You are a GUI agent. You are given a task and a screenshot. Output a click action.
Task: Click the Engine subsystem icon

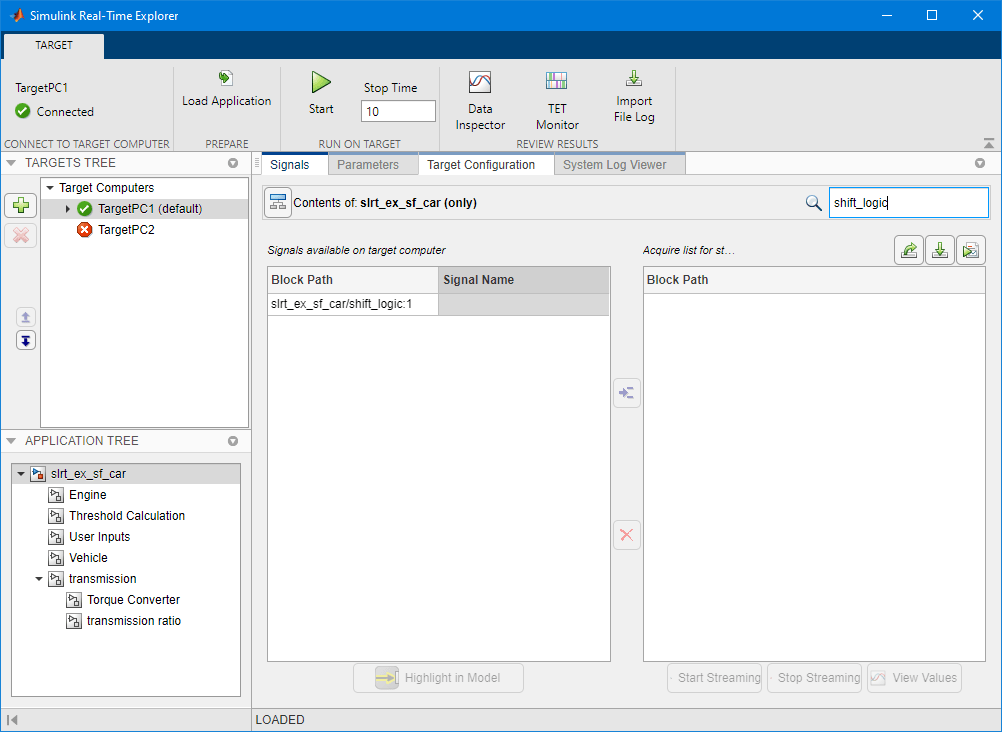tap(56, 495)
